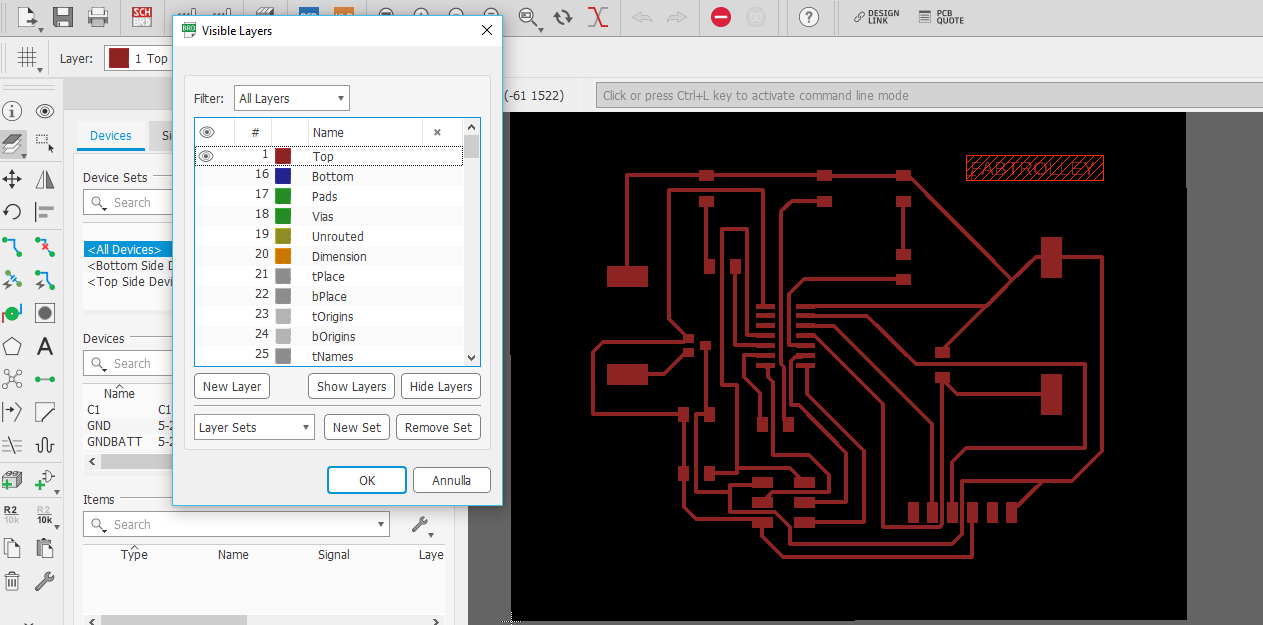1263x625 pixels.
Task: Click the Save disk icon
Action: pyautogui.click(x=62, y=16)
